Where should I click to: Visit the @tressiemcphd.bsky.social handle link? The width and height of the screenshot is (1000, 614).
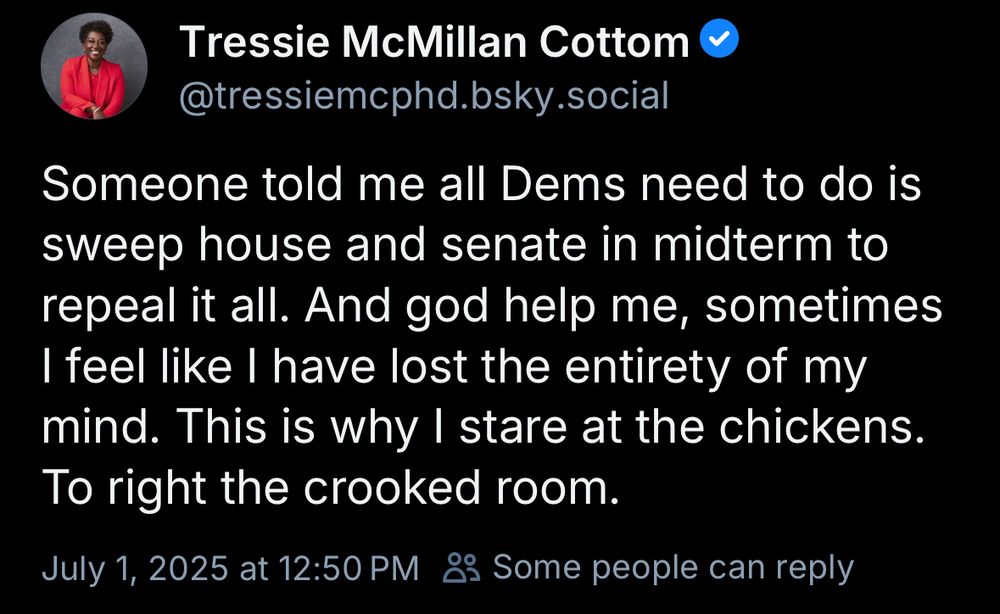[423, 95]
